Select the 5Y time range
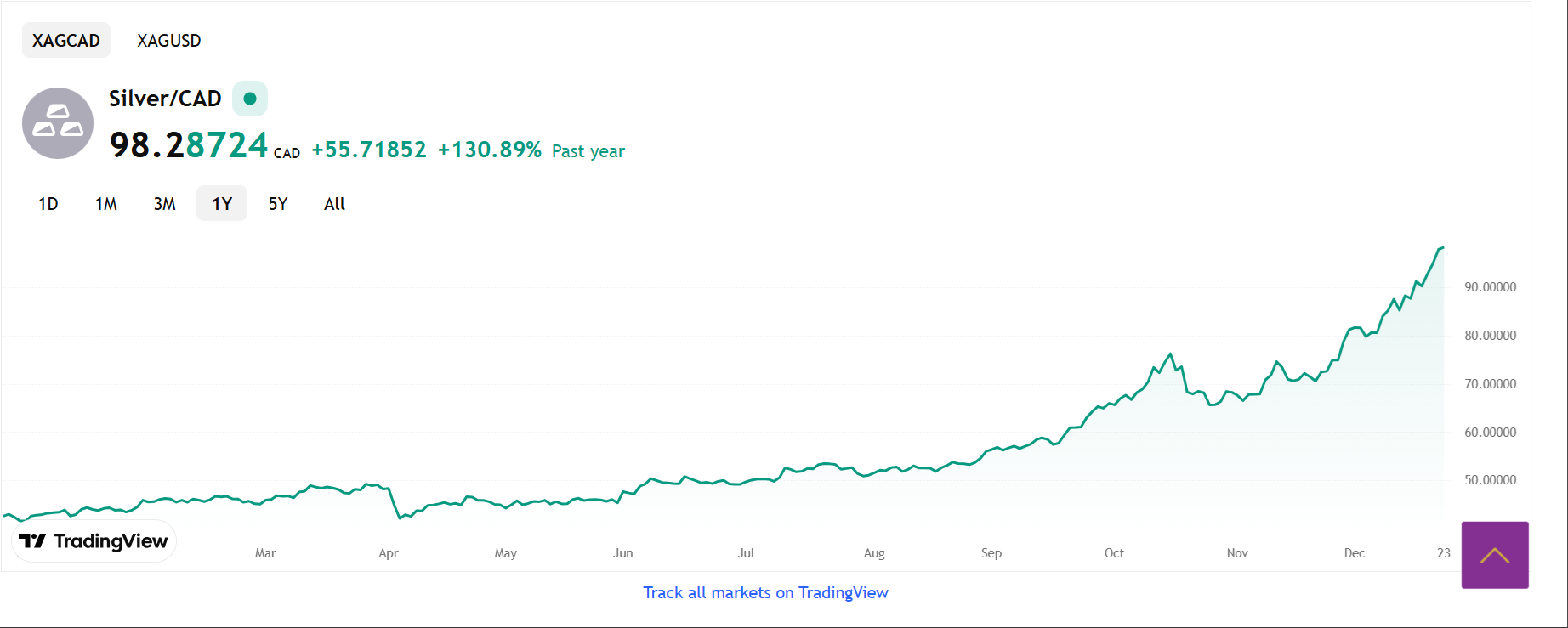 pos(278,204)
